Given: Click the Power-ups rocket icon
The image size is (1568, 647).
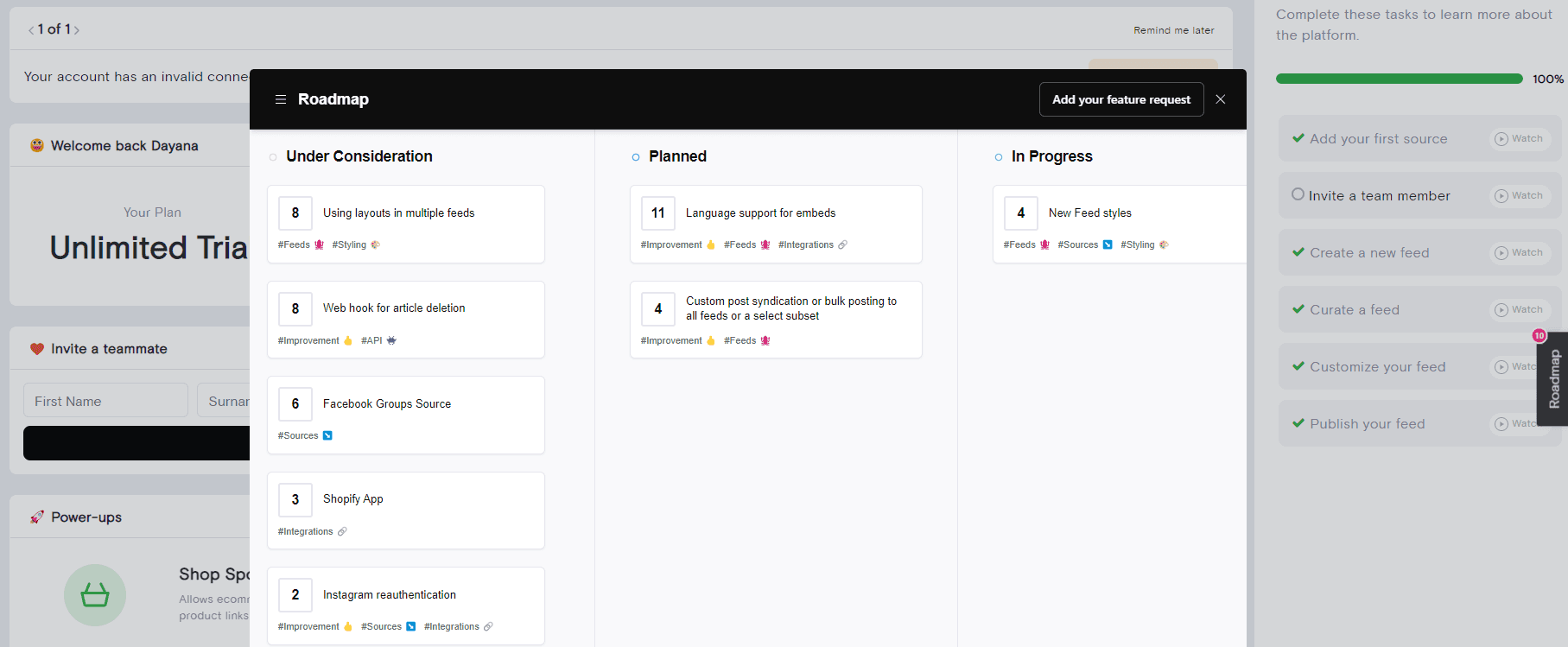Looking at the screenshot, I should pyautogui.click(x=36, y=517).
